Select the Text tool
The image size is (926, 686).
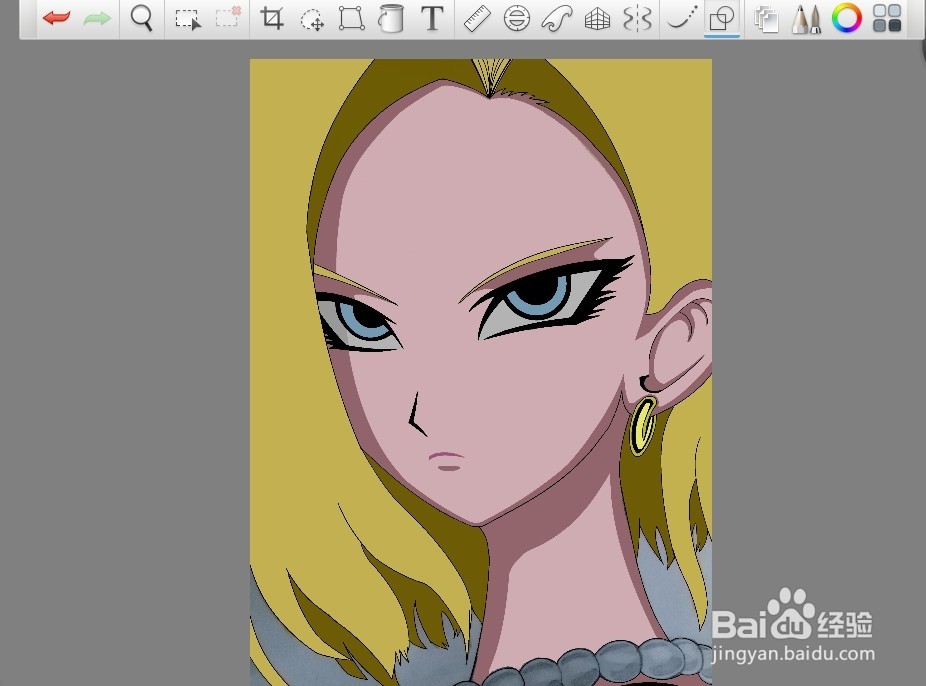[x=432, y=18]
